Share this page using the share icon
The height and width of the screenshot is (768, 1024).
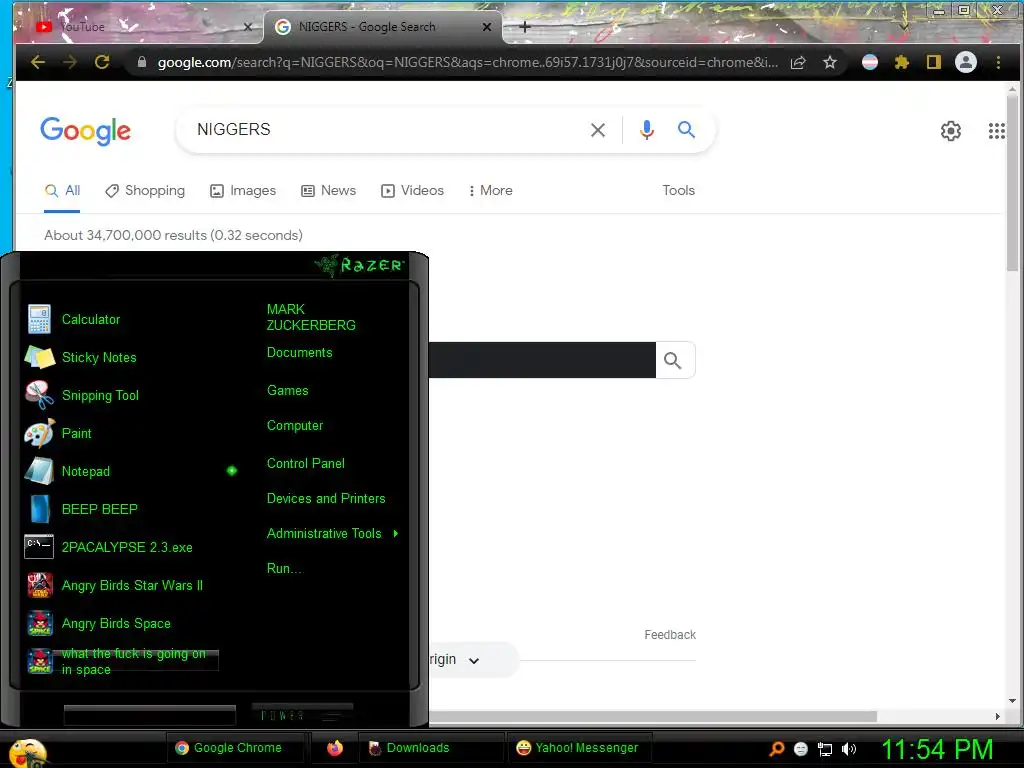[798, 63]
